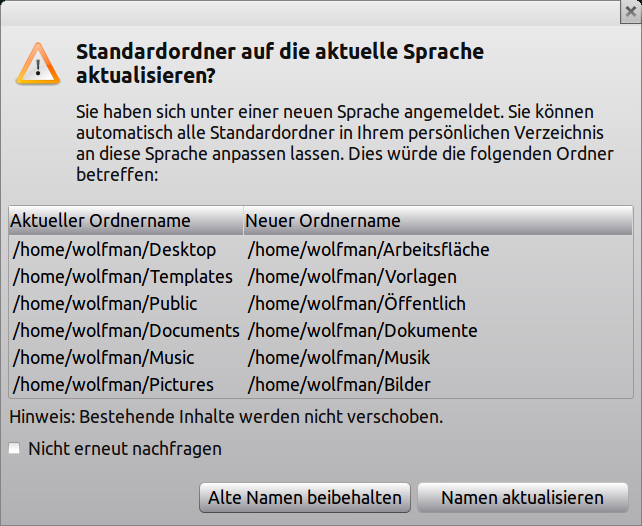Select the /home/wolfman/Templates row
Screen dimensions: 642x526
(x=123, y=277)
